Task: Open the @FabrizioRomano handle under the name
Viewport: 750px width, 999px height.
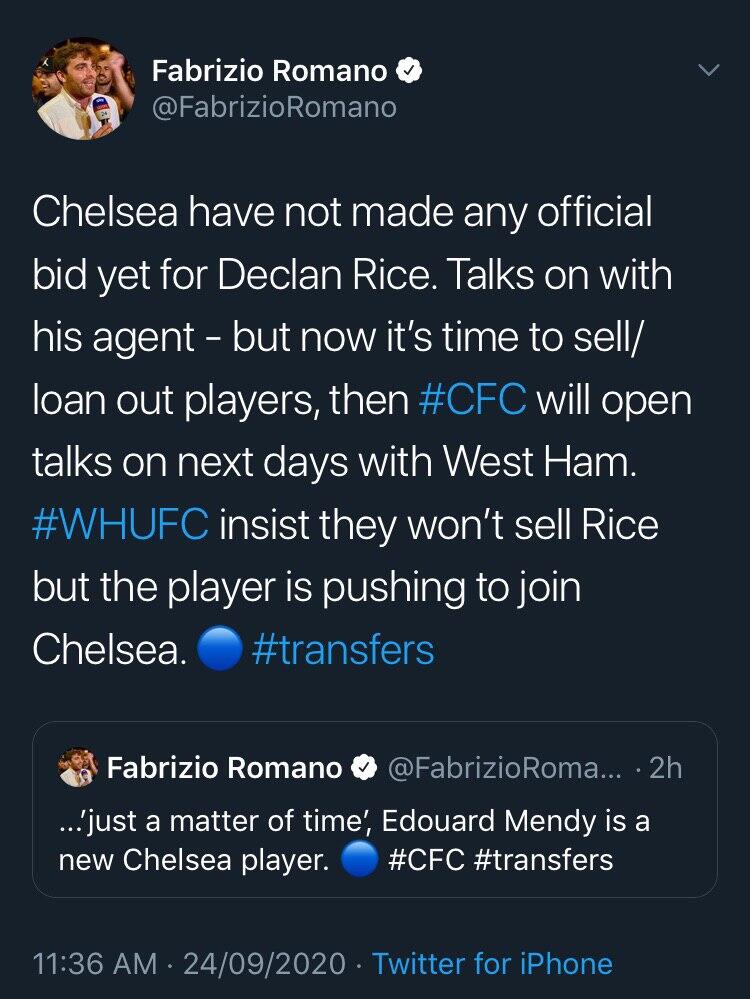Action: [274, 107]
